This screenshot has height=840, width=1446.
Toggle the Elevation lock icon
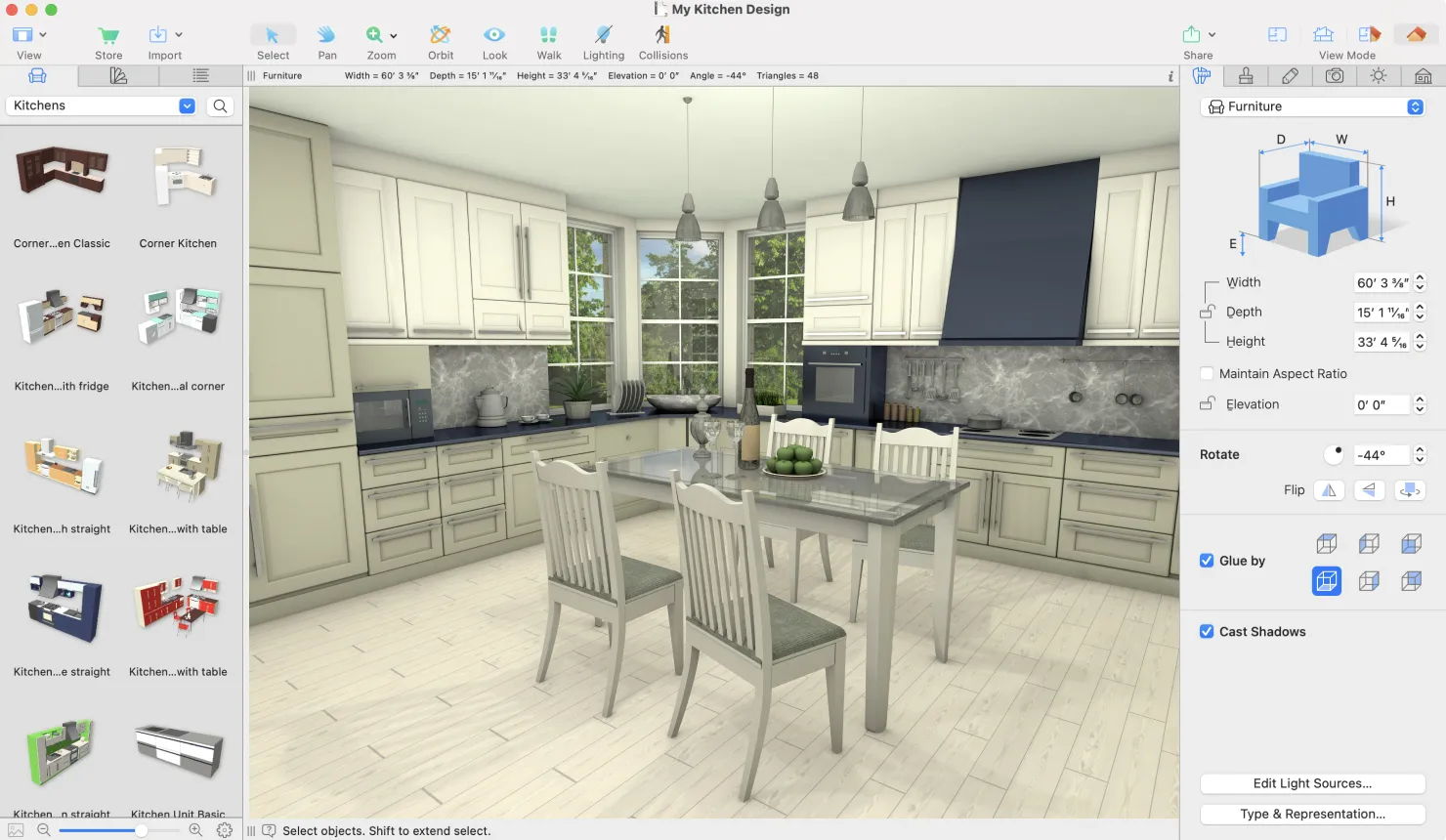click(1208, 404)
